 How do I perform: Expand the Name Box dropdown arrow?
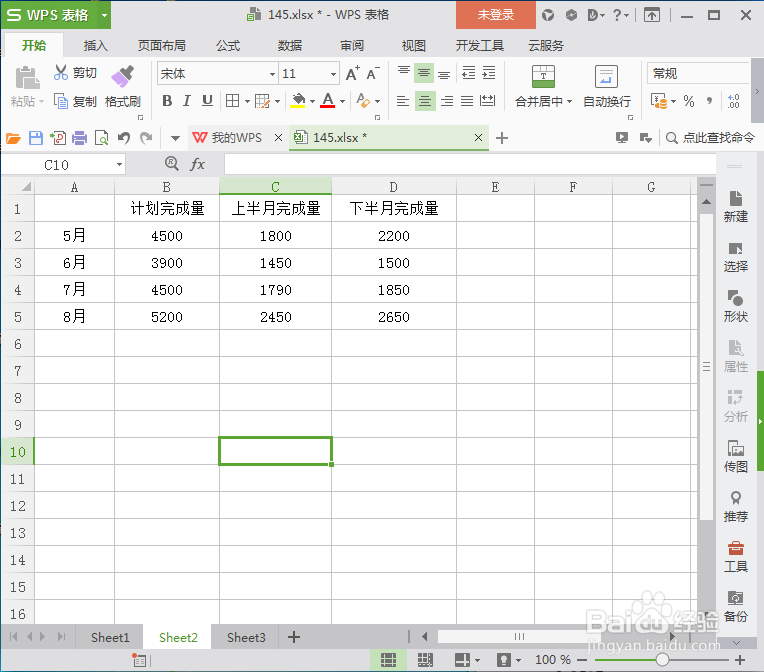point(119,165)
